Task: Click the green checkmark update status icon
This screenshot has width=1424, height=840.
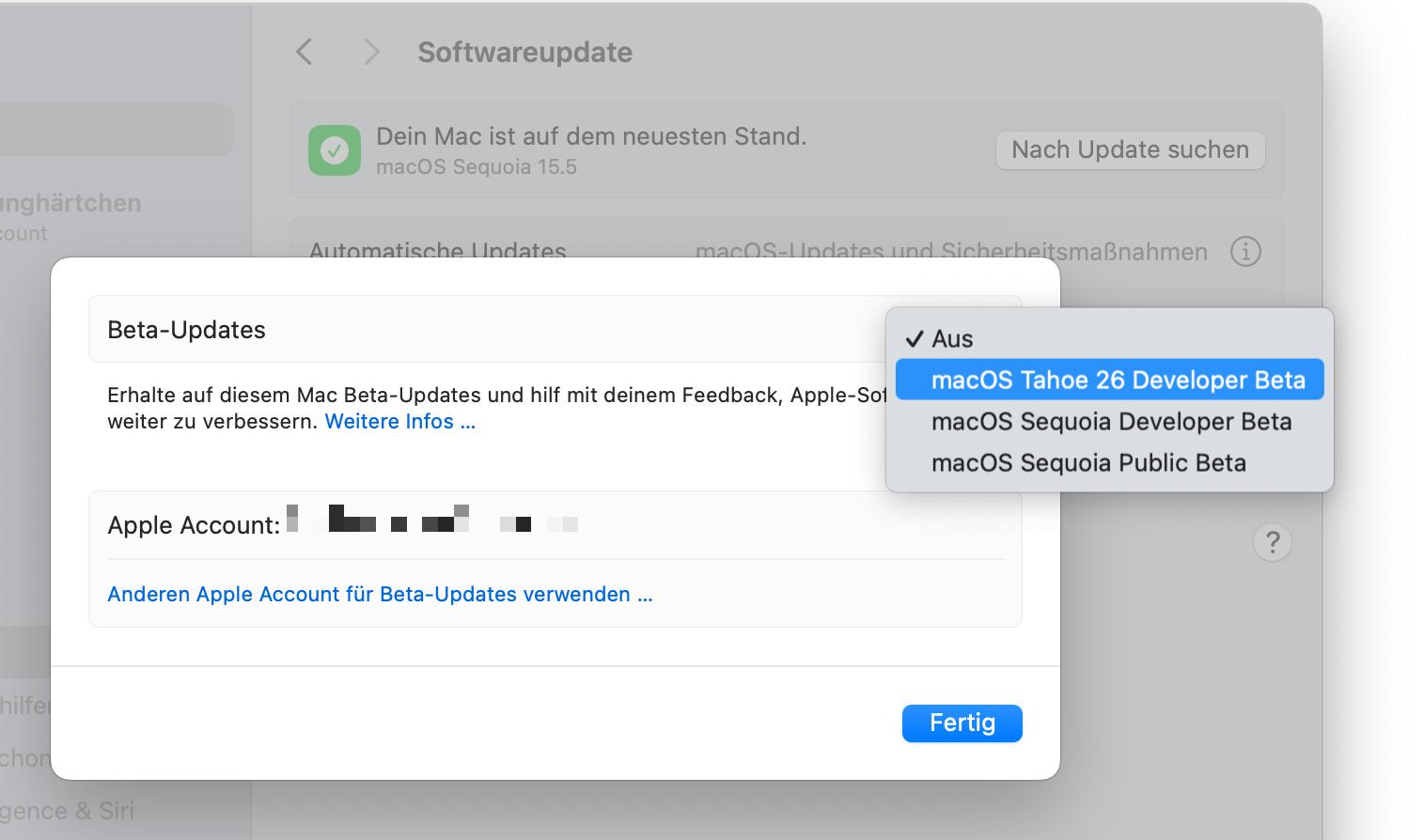Action: [x=335, y=150]
